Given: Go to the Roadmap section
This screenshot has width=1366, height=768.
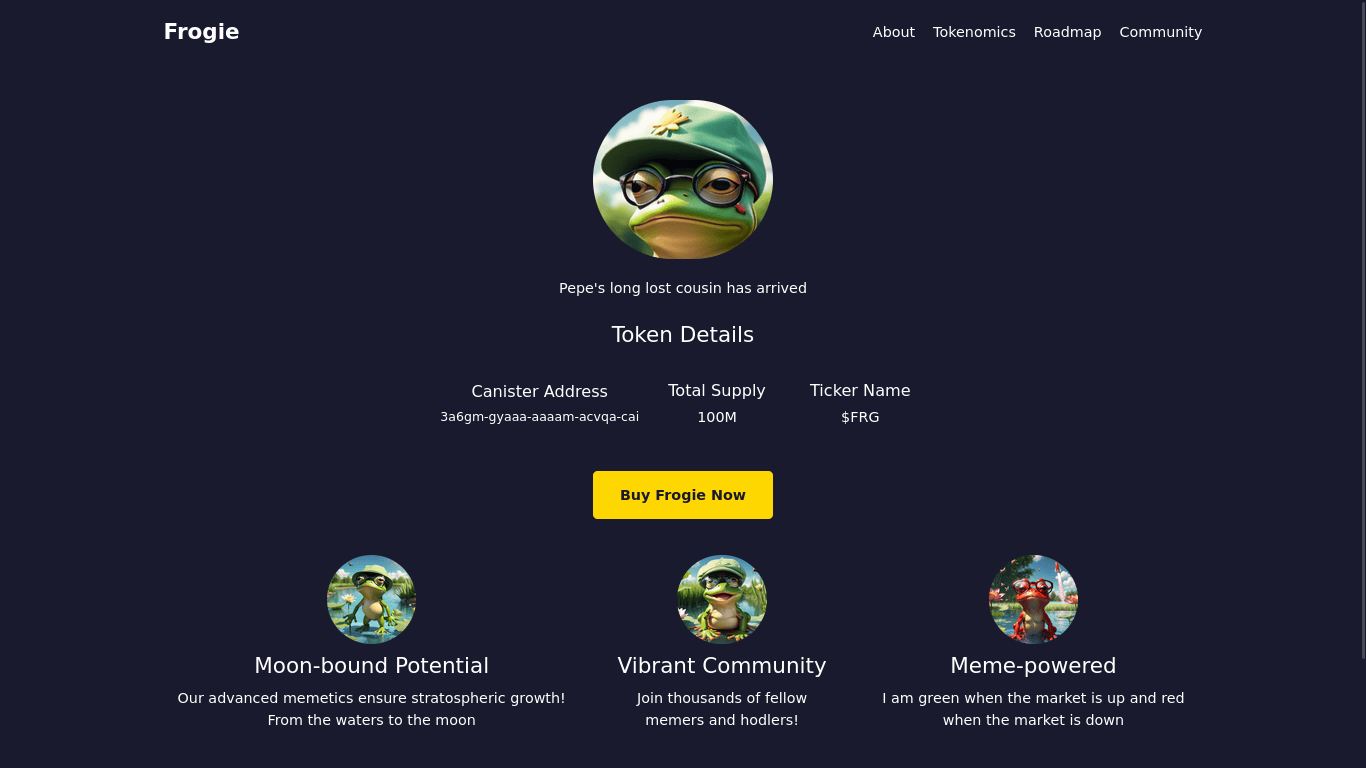Looking at the screenshot, I should click(x=1067, y=32).
